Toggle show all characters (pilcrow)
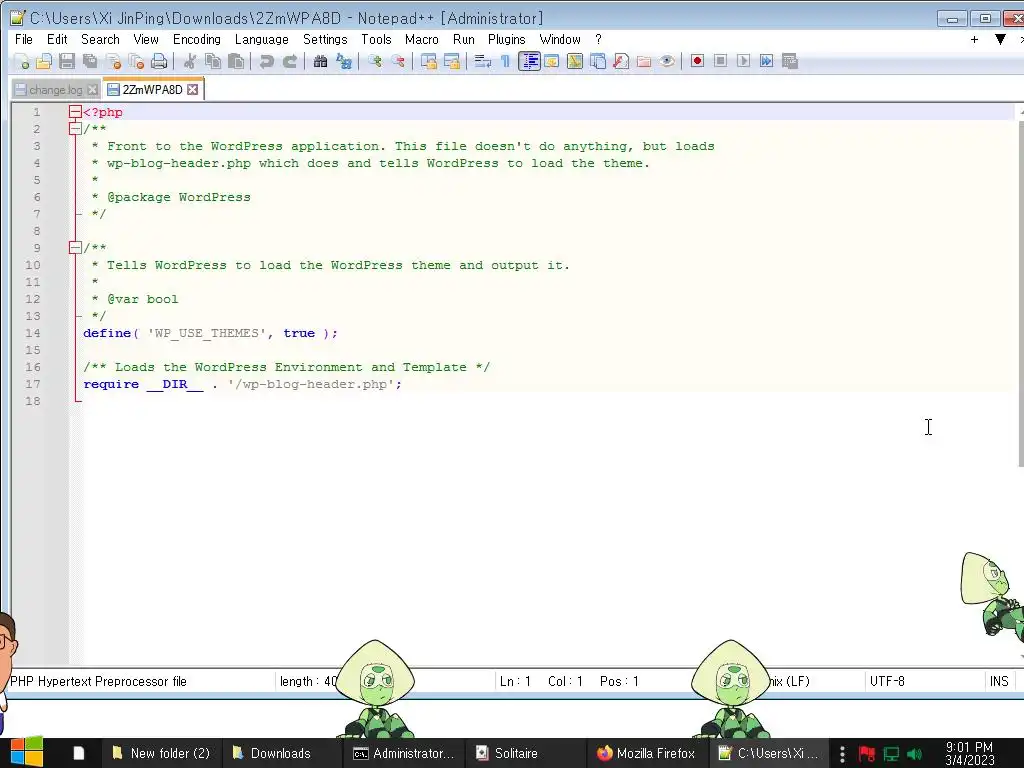 click(505, 61)
